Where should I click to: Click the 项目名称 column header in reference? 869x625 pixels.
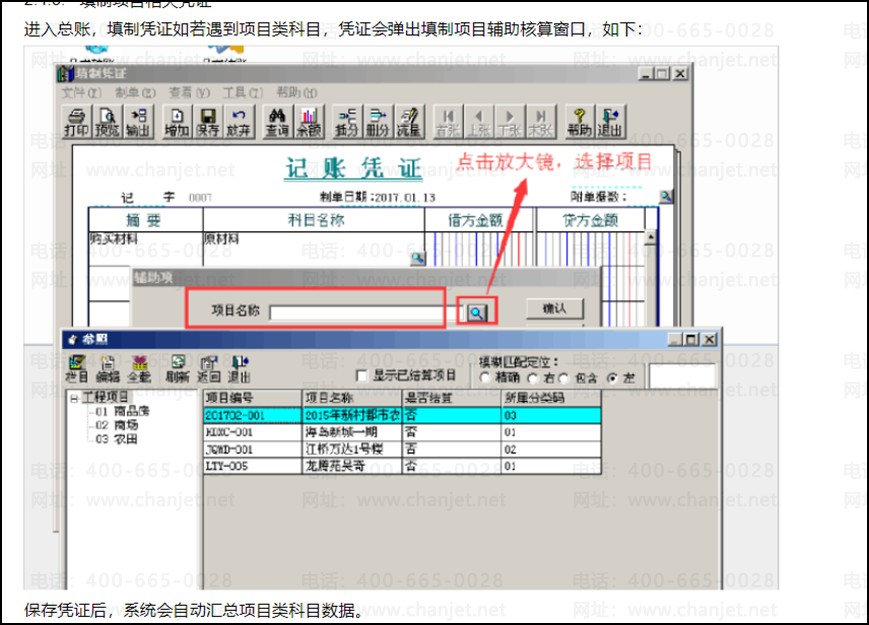tap(352, 398)
